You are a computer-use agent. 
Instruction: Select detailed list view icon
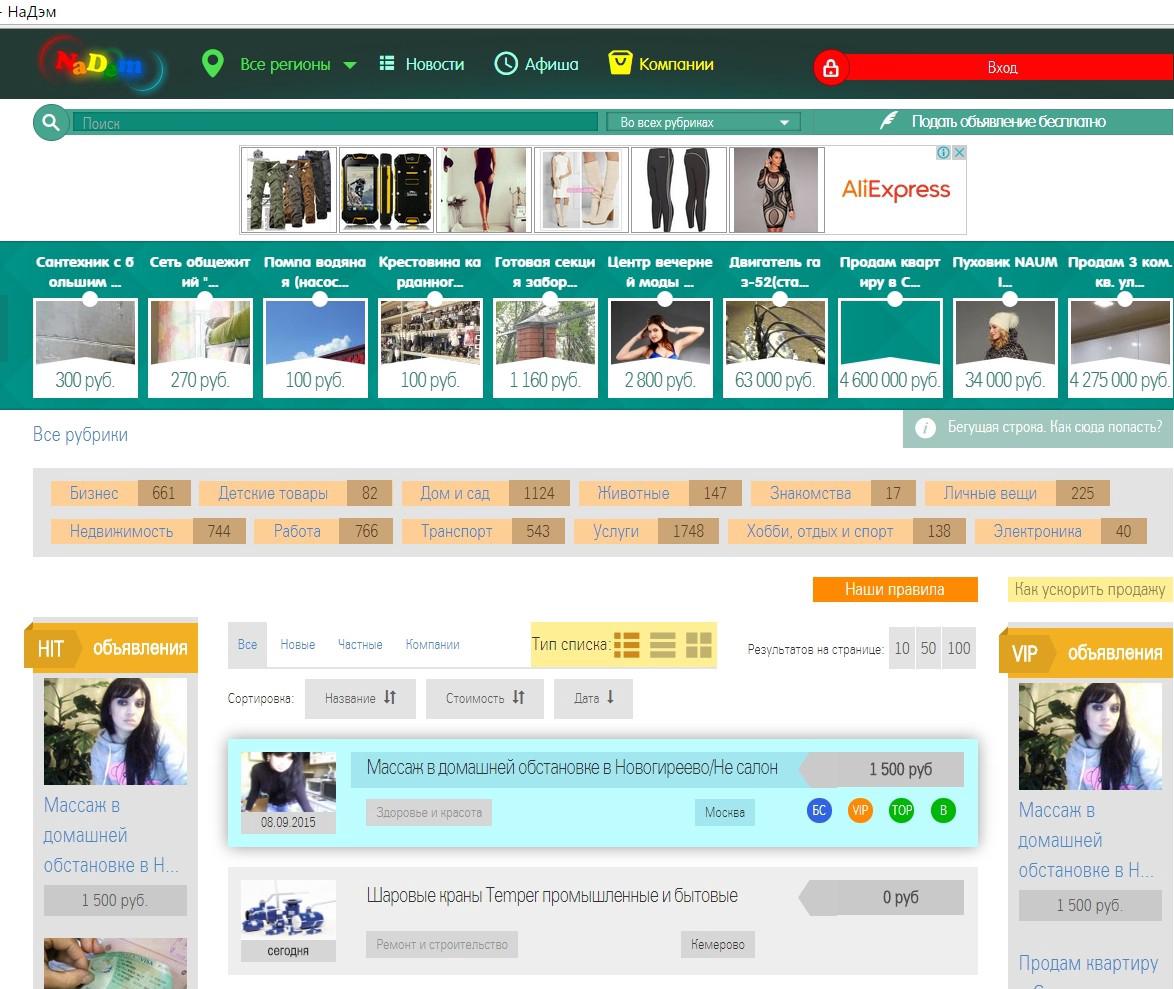click(627, 645)
